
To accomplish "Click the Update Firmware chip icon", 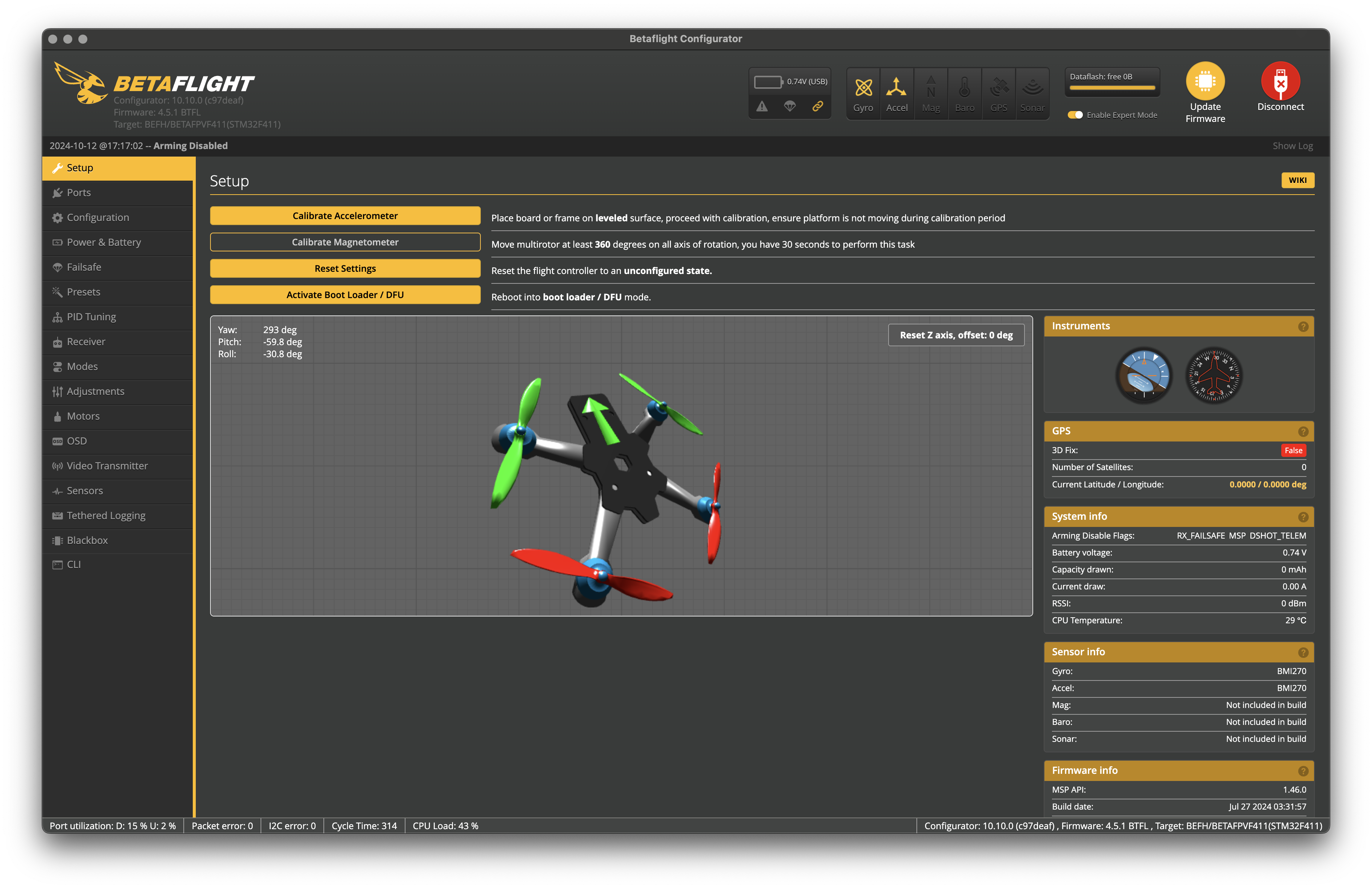I will coord(1206,81).
